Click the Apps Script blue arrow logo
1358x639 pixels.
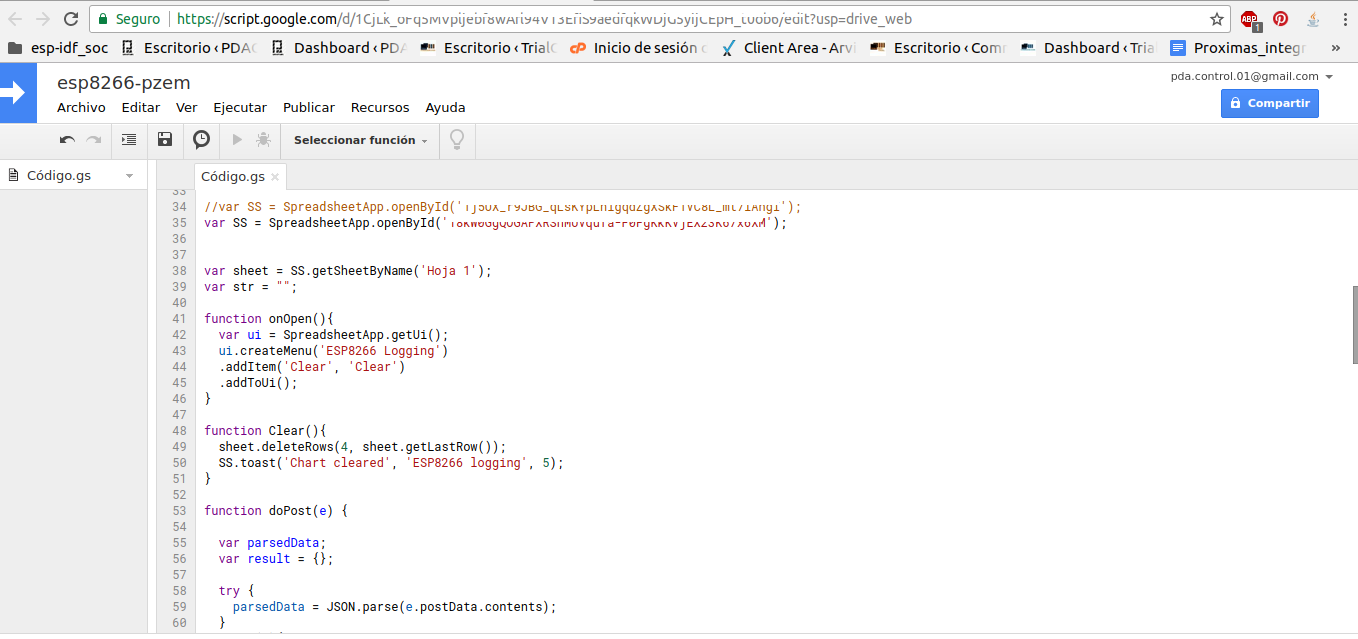coord(18,92)
